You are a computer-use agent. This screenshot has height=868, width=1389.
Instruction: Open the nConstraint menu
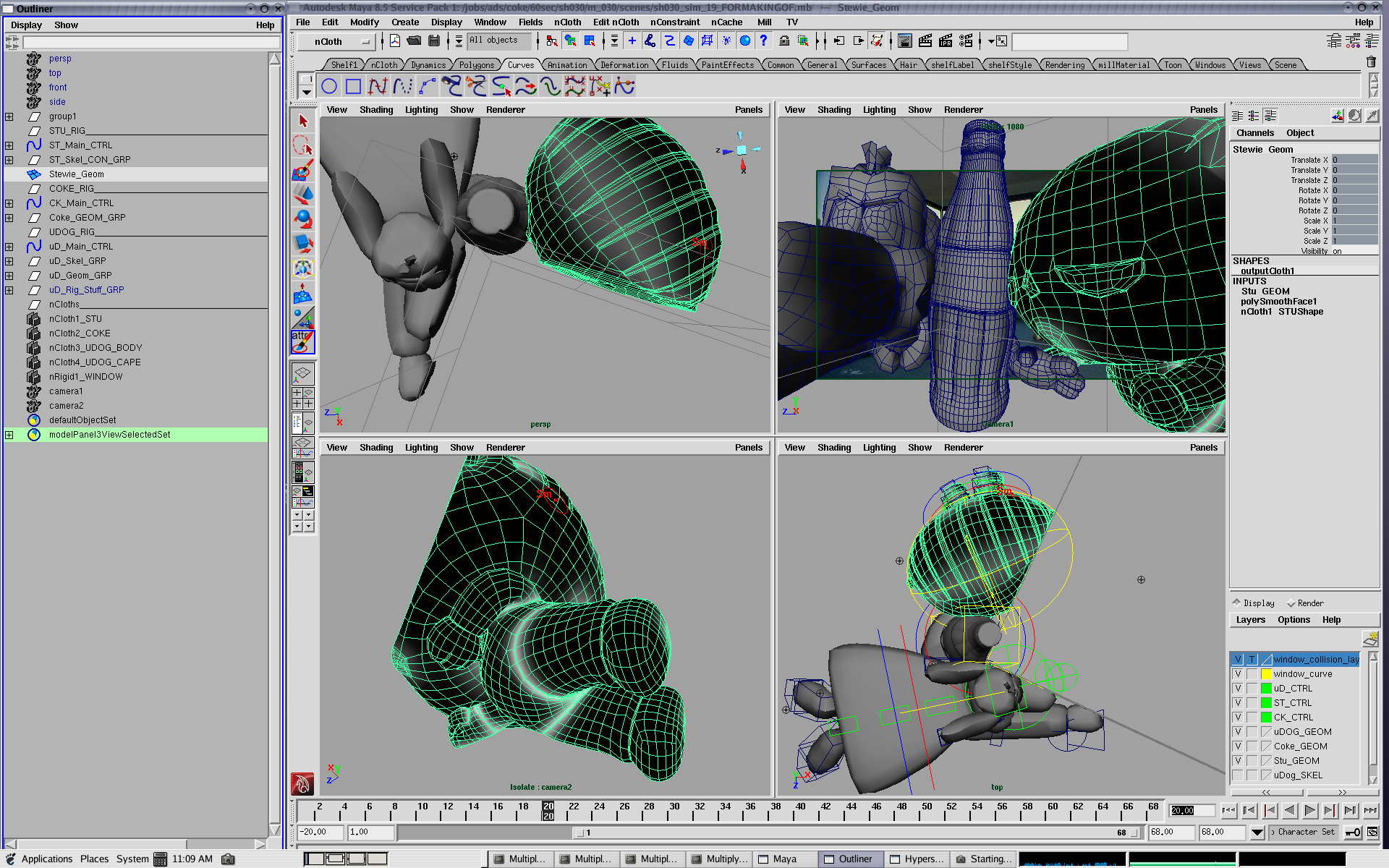click(x=674, y=22)
